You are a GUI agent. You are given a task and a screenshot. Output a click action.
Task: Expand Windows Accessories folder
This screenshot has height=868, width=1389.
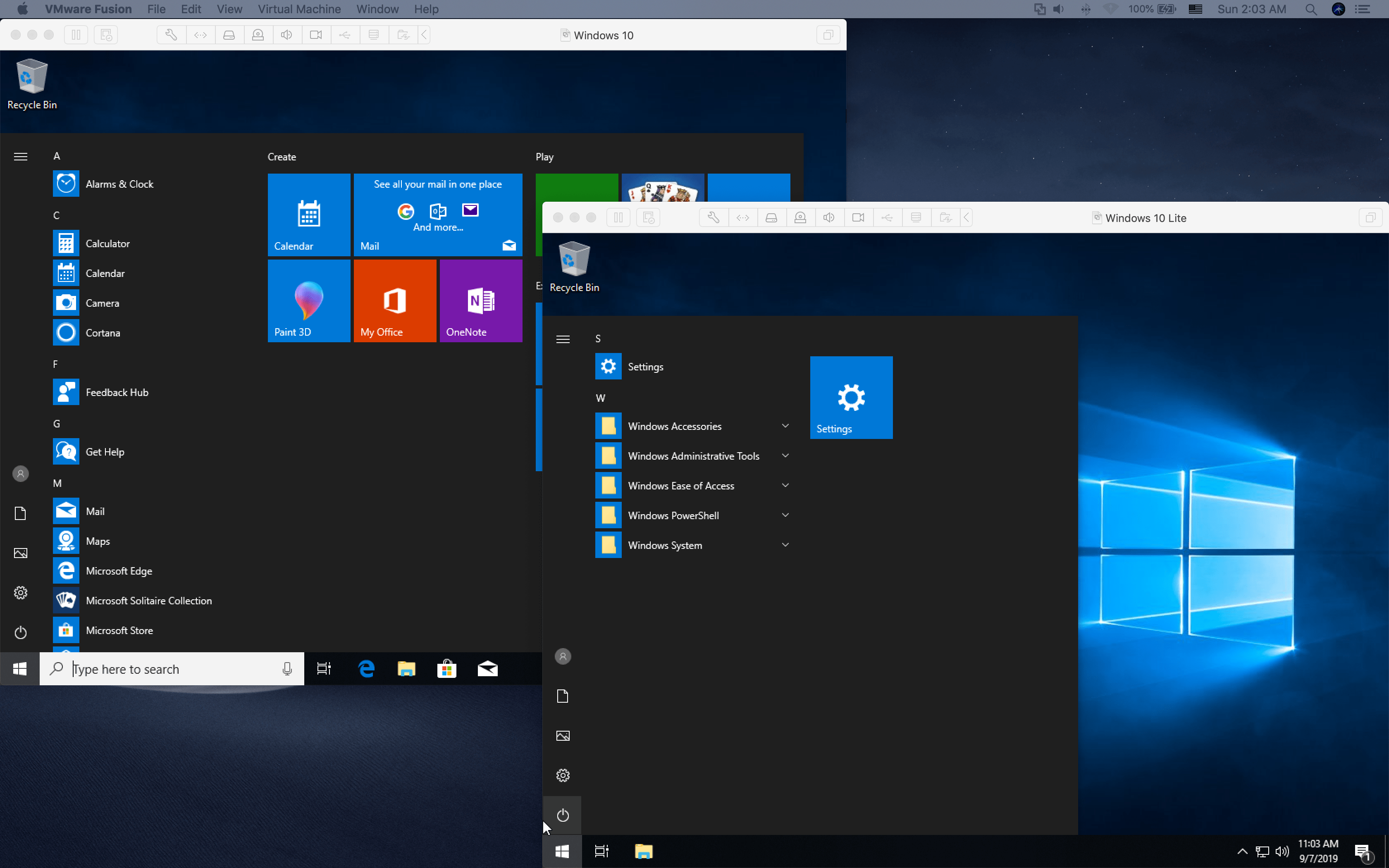coord(785,426)
